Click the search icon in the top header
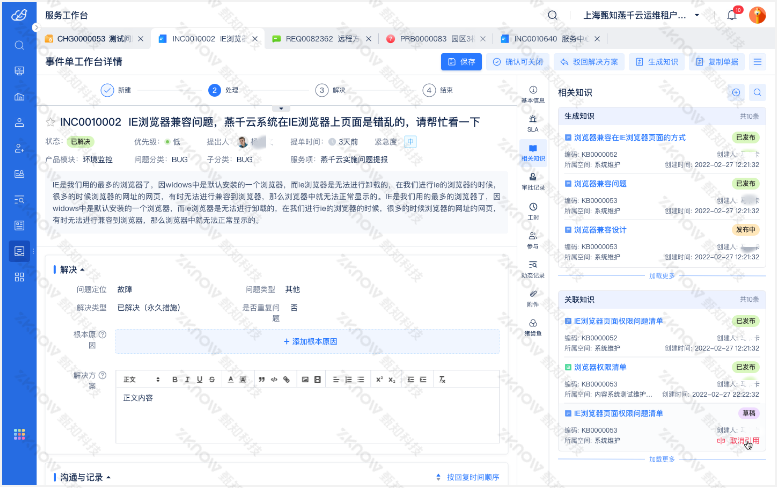This screenshot has width=777, height=488. pos(552,15)
